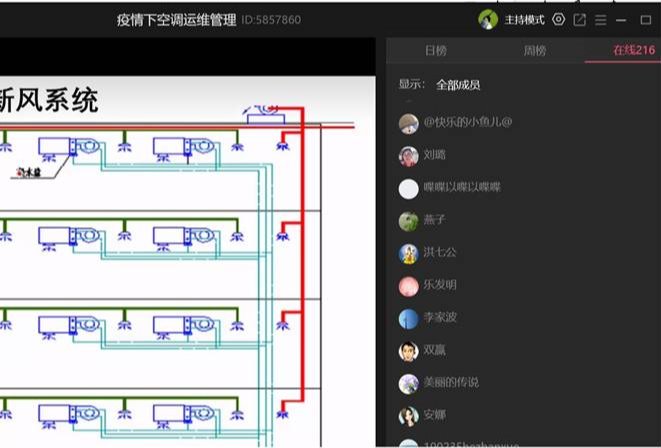This screenshot has height=448, width=661.
Task: Click the pop-out window icon beside settings
Action: click(580, 20)
